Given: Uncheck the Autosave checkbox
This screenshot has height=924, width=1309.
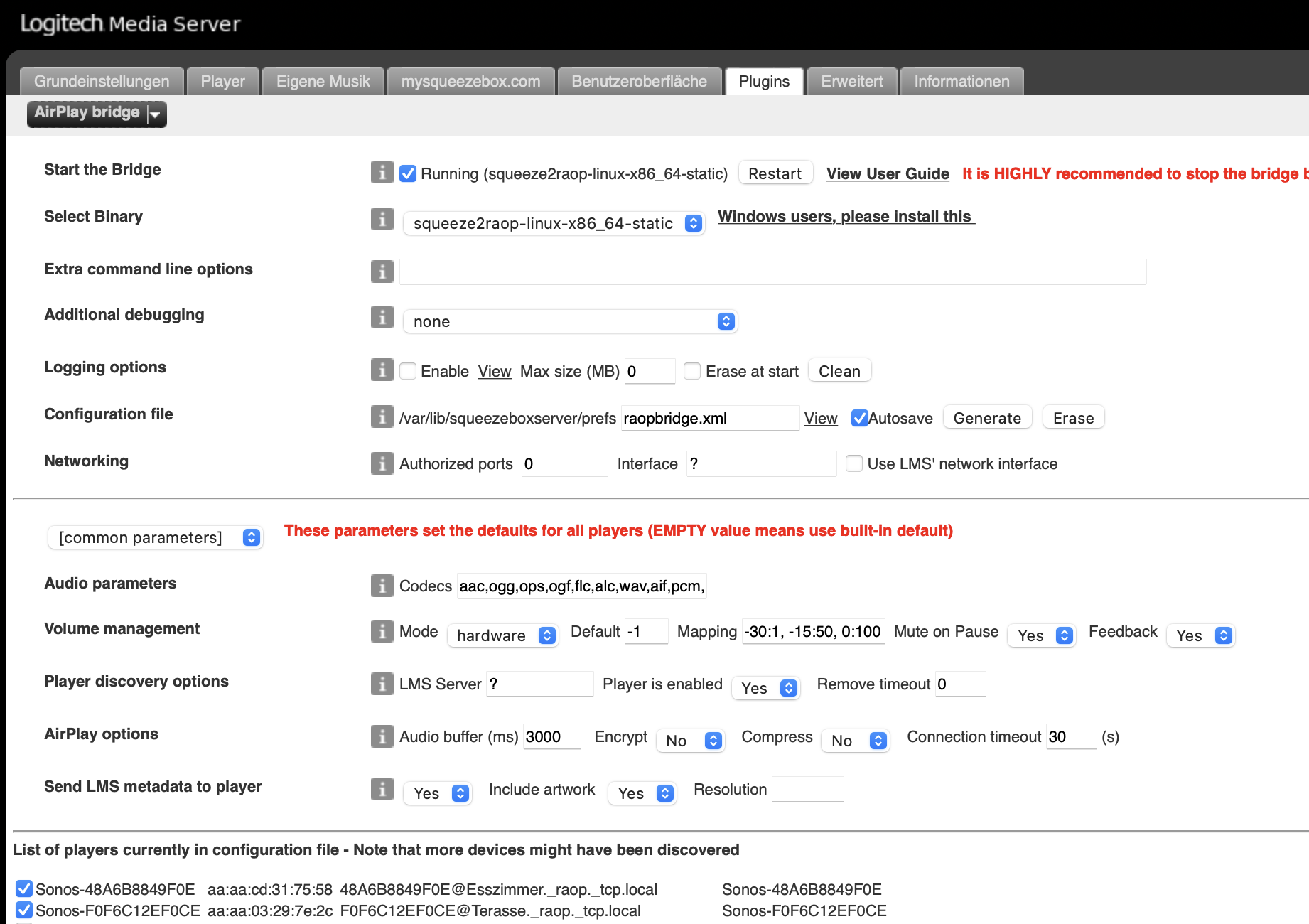Looking at the screenshot, I should 860,418.
